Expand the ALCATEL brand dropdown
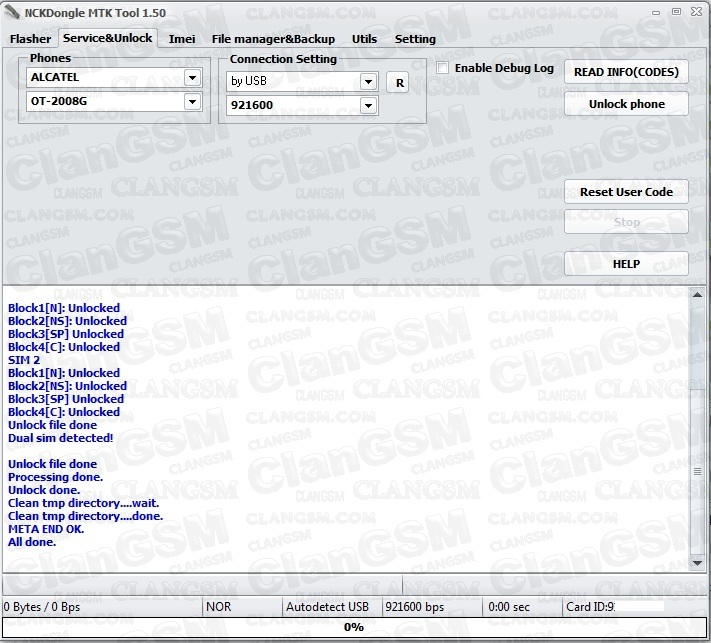 pos(192,78)
